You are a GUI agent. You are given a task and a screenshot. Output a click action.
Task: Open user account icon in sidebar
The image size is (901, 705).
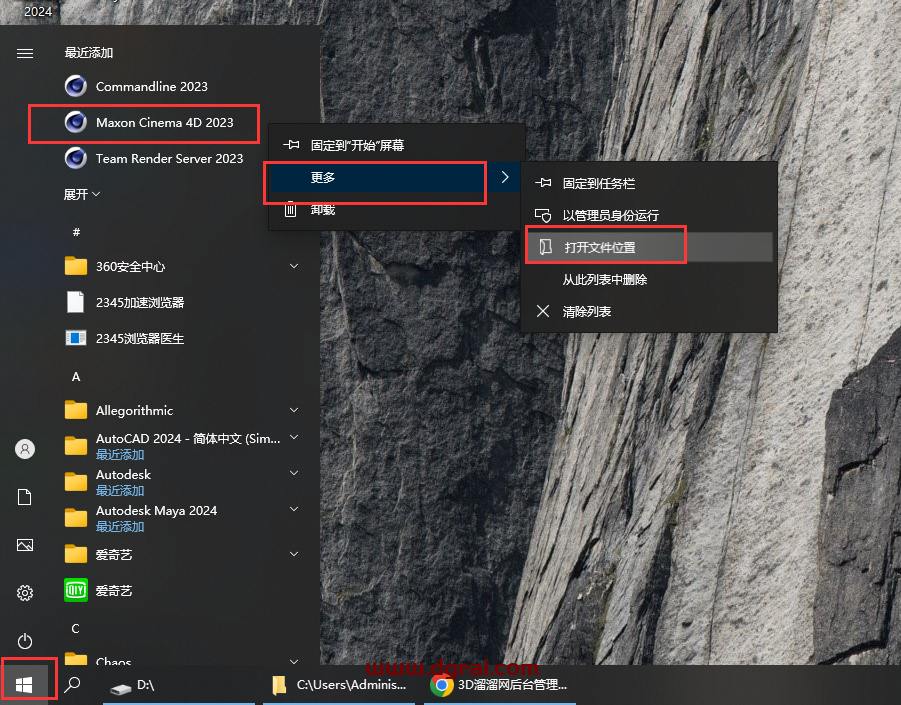[x=25, y=449]
